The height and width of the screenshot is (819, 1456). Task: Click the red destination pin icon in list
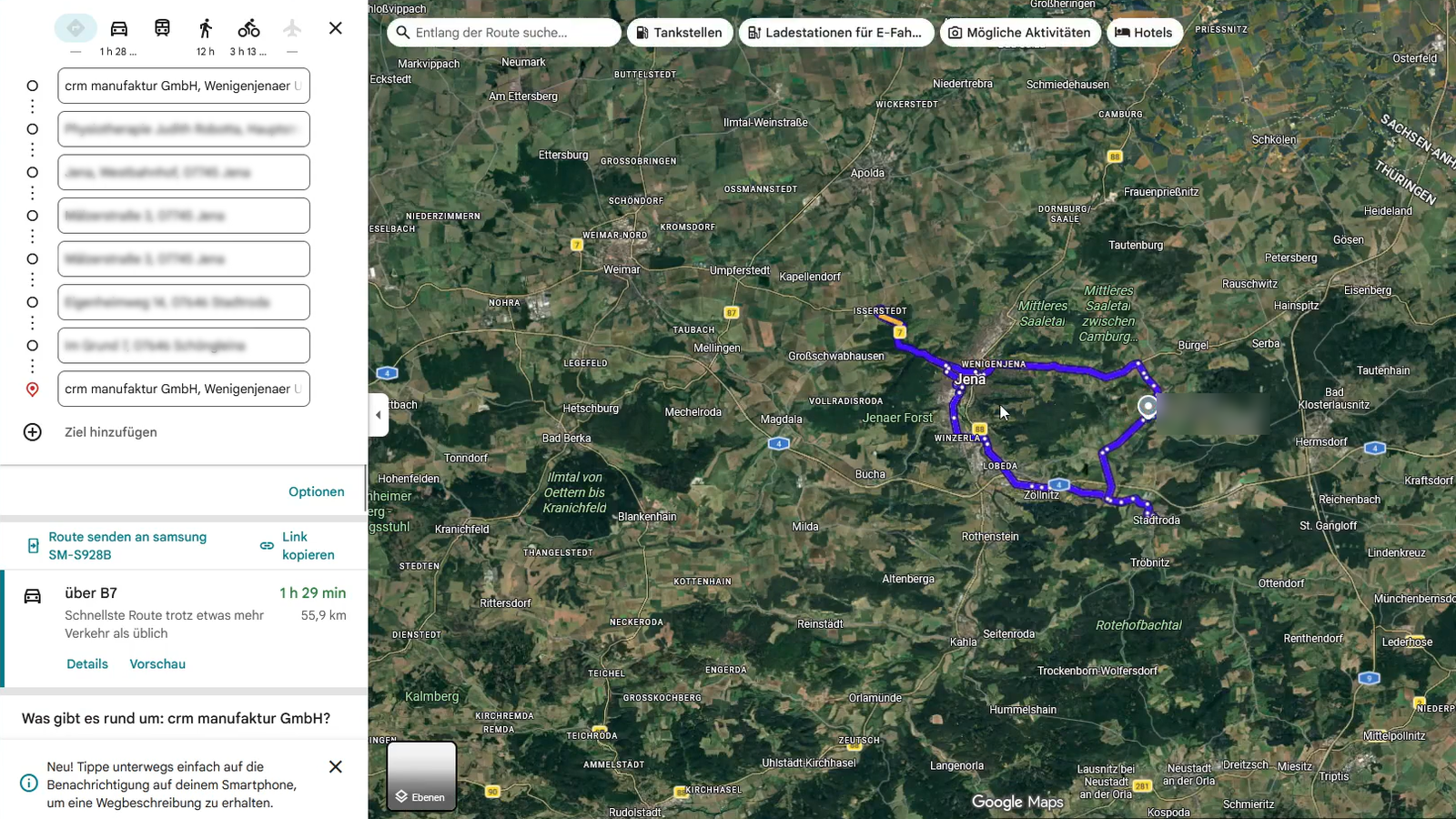point(33,389)
